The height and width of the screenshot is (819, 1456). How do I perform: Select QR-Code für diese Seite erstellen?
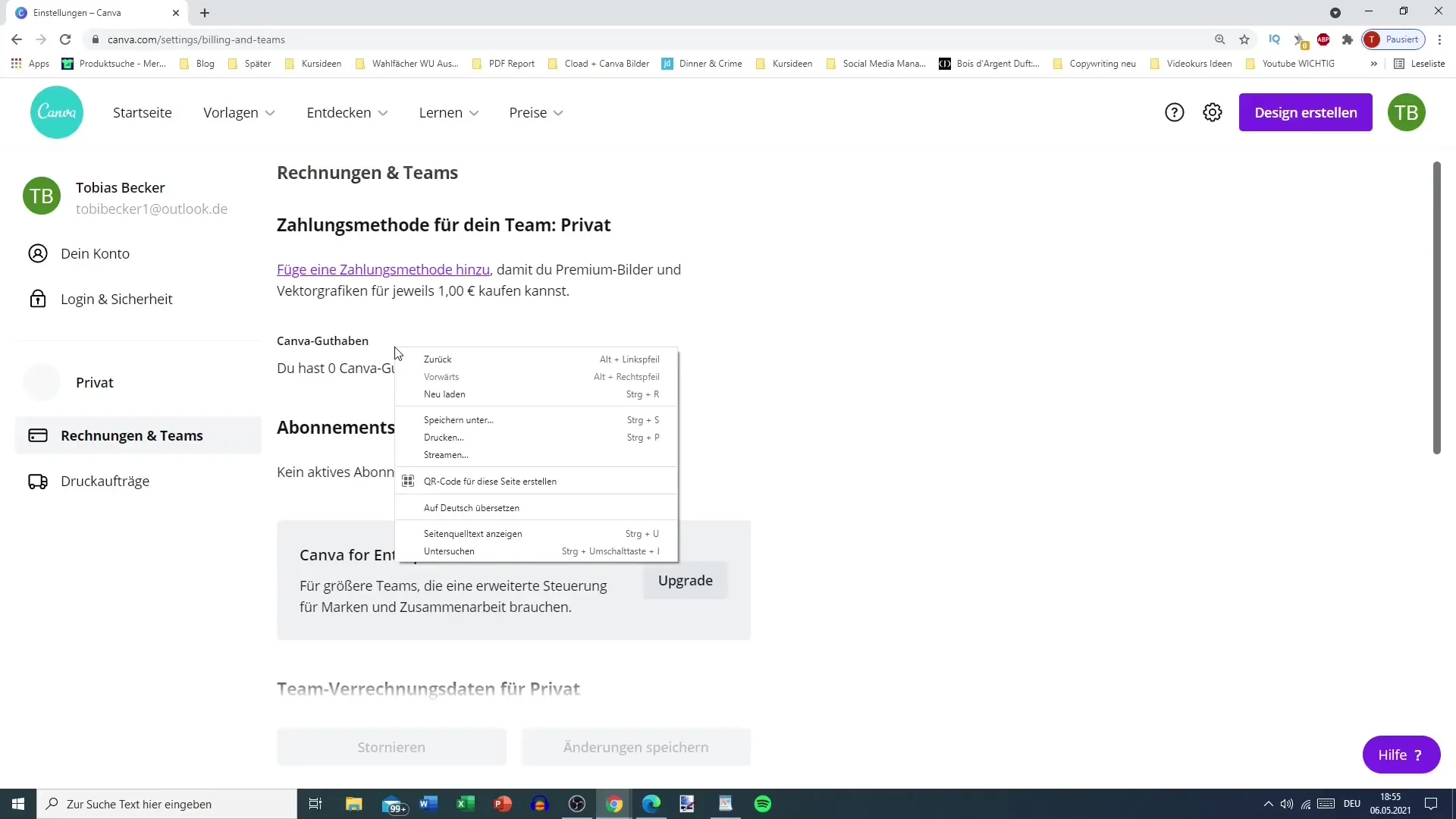[536, 482]
